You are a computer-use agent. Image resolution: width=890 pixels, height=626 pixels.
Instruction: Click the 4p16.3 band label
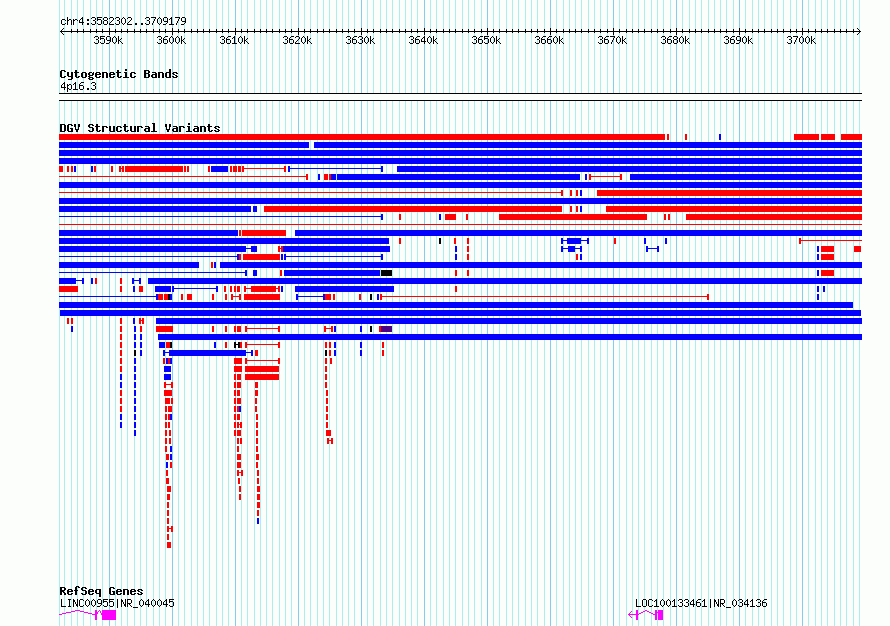click(x=78, y=86)
